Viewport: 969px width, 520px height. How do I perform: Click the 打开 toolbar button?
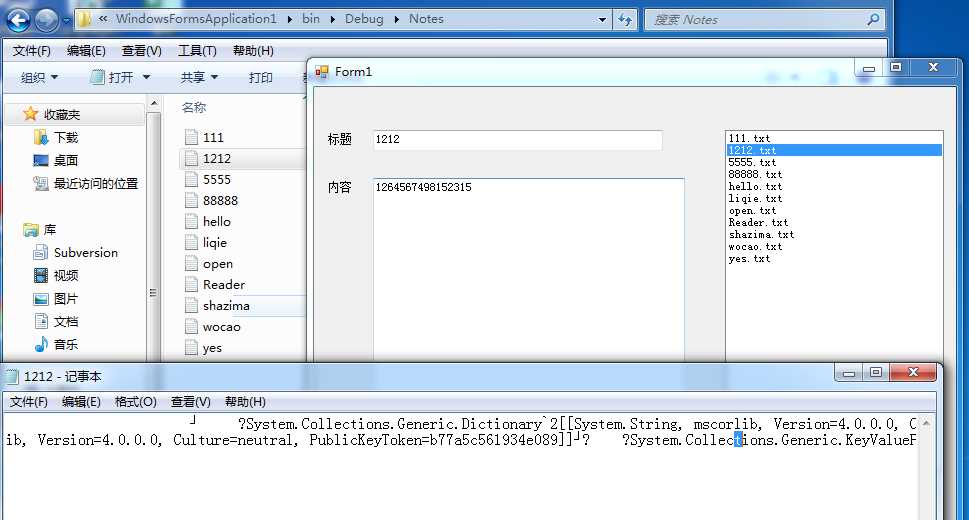coord(112,77)
